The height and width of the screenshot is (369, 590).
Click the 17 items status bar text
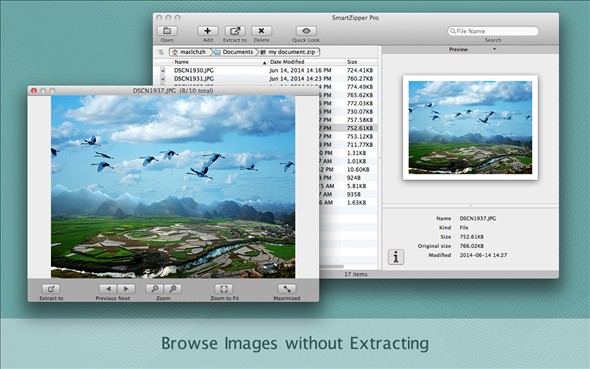[x=356, y=274]
